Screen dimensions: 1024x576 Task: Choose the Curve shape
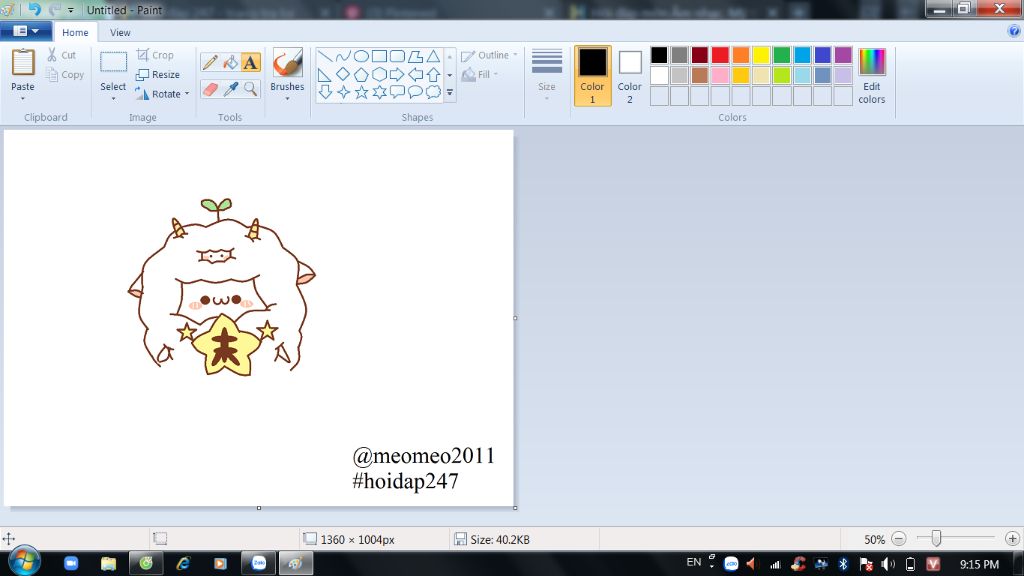[343, 57]
